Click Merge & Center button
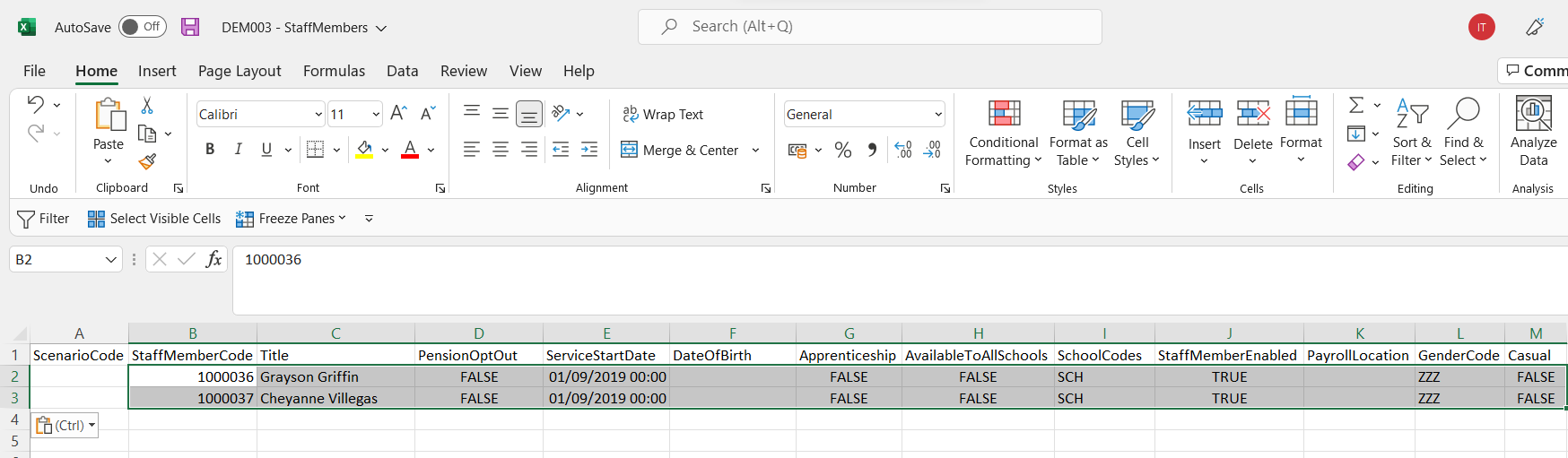Image resolution: width=1568 pixels, height=458 pixels. (x=680, y=151)
